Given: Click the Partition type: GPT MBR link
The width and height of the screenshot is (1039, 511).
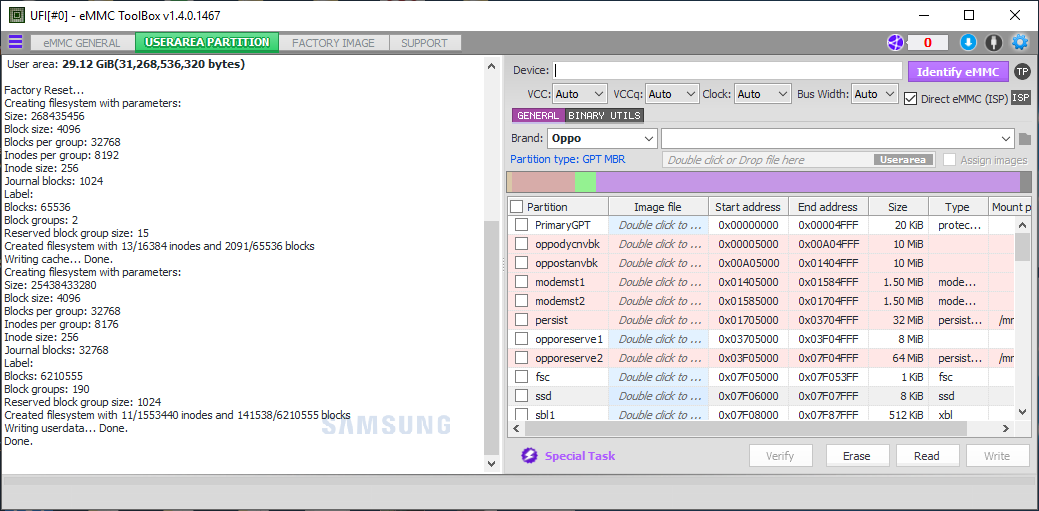Looking at the screenshot, I should [x=567, y=159].
